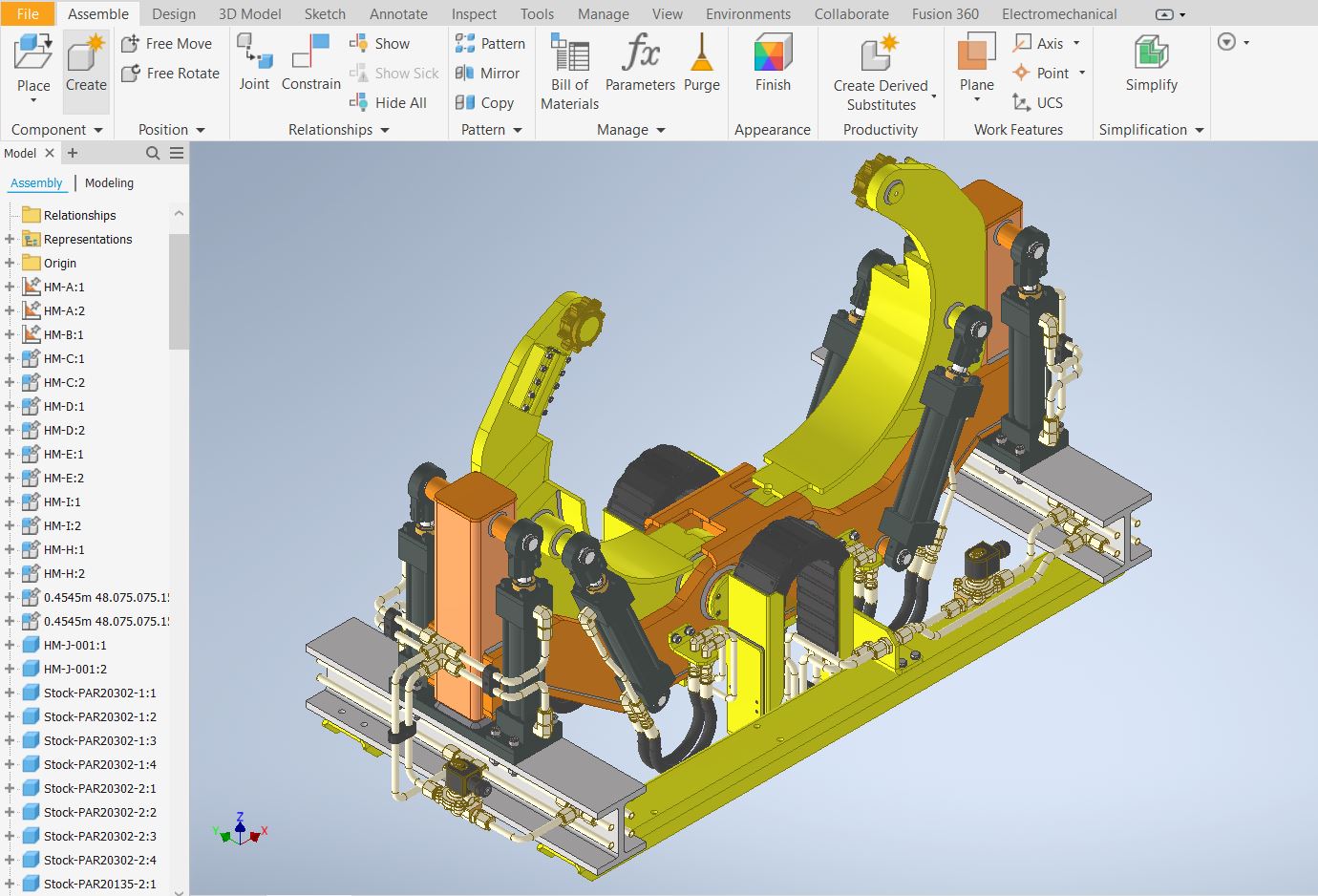Choose the Constrain tool

tap(310, 63)
